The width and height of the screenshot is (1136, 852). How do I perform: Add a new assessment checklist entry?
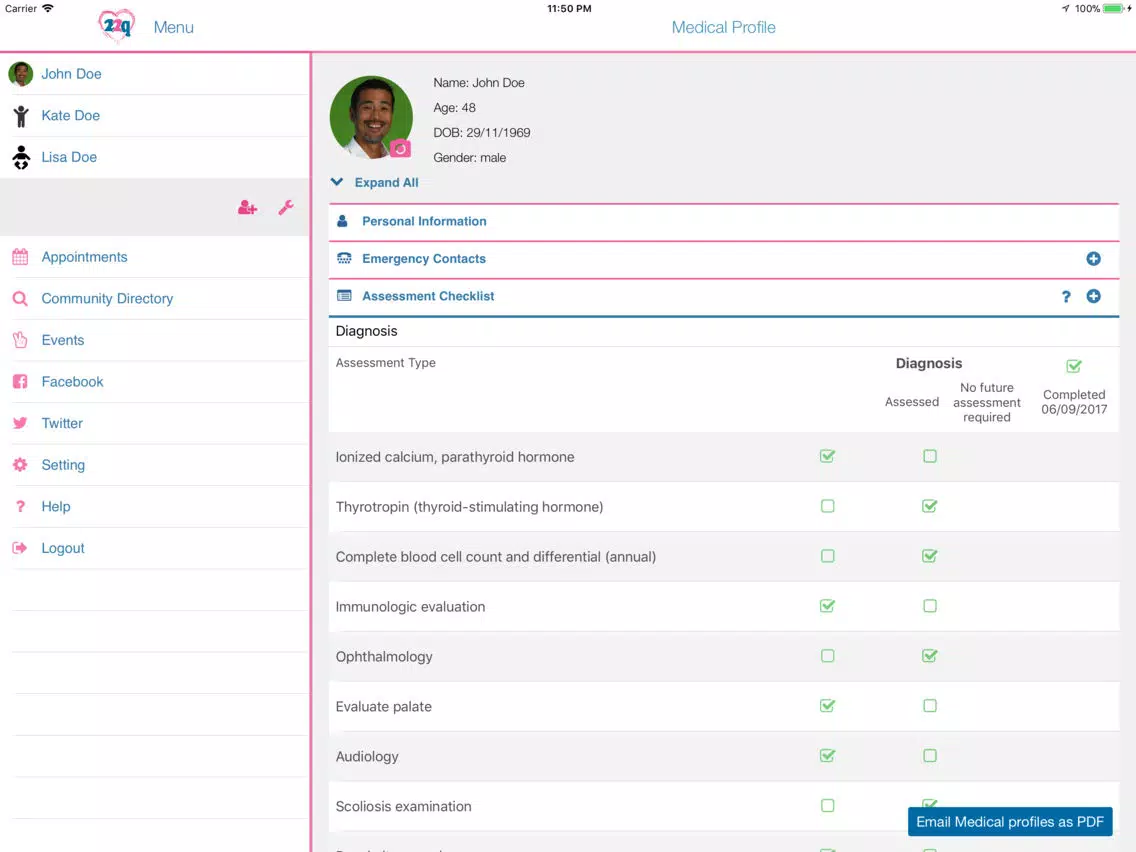pyautogui.click(x=1093, y=296)
